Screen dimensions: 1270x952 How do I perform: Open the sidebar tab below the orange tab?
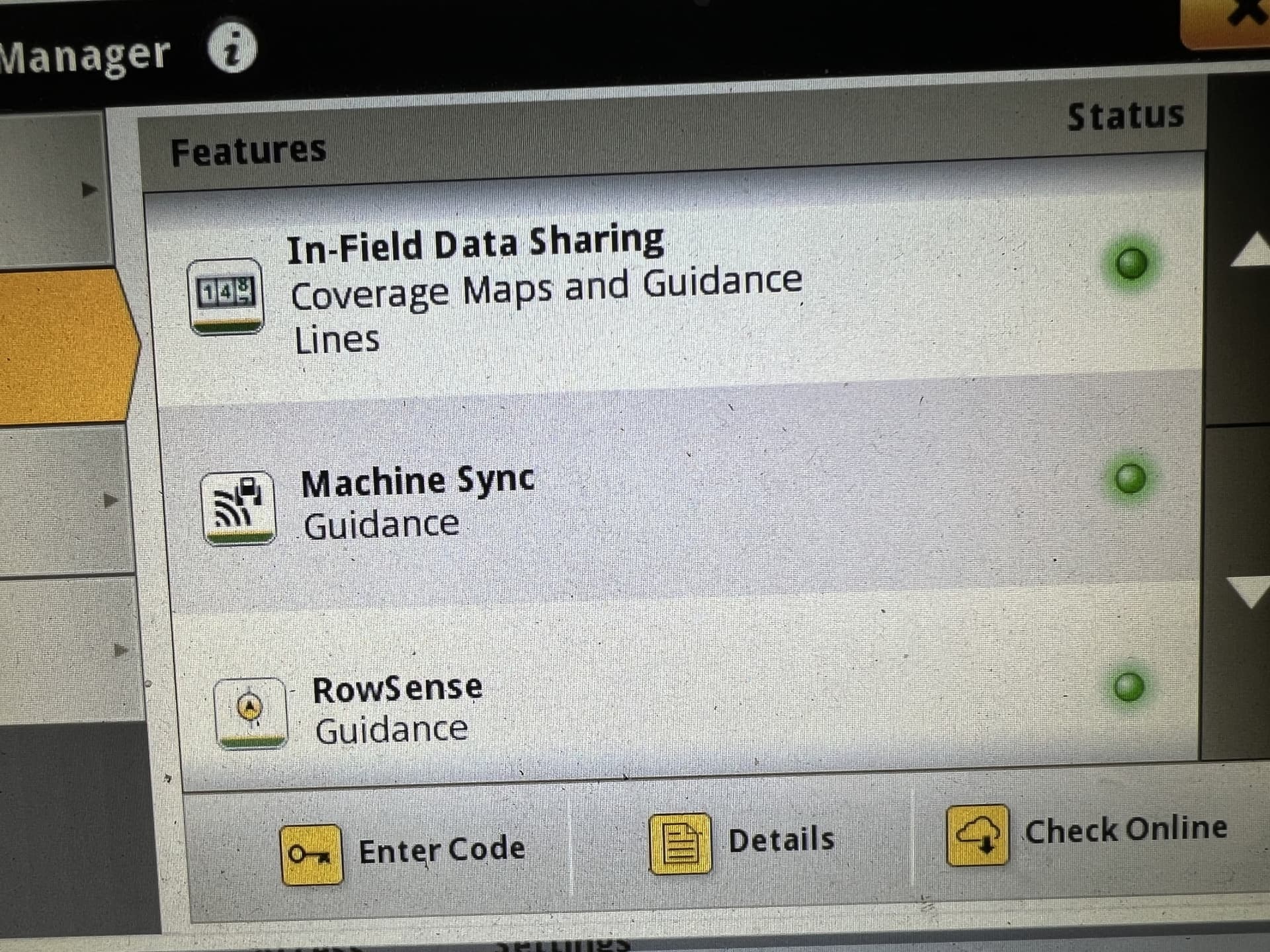(65, 500)
